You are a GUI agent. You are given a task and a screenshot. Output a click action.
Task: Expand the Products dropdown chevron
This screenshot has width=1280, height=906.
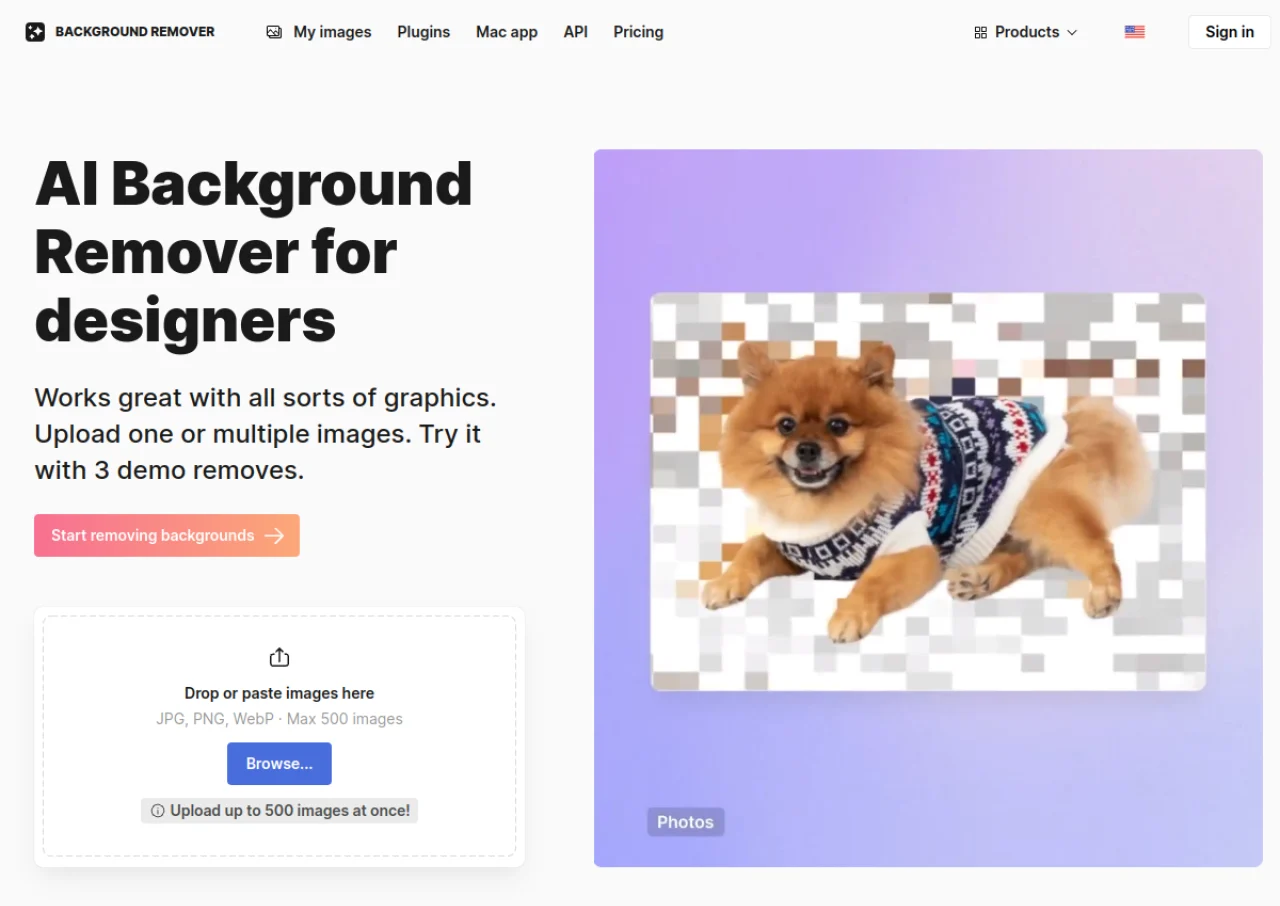pos(1072,32)
